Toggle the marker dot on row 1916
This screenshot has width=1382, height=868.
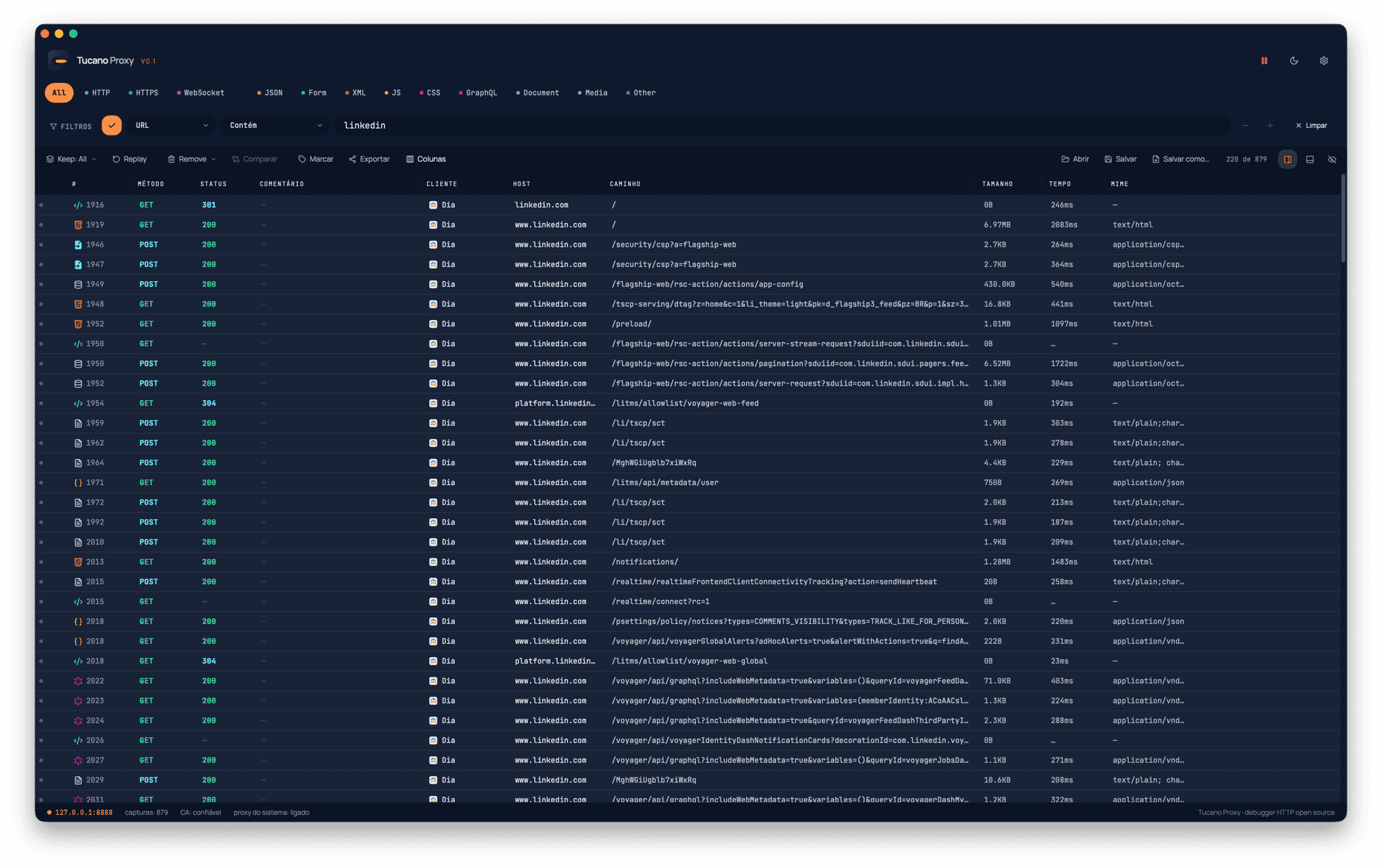[41, 205]
